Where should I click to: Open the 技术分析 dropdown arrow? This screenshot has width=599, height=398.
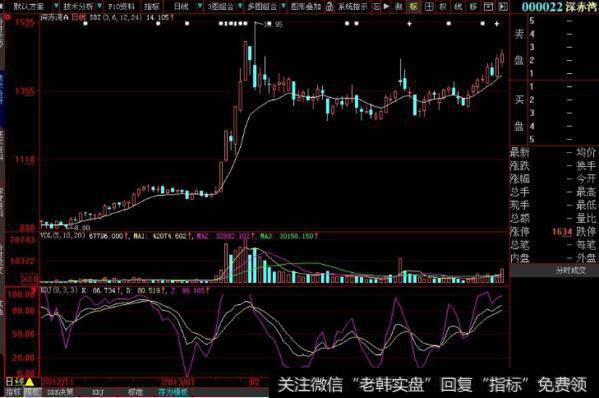click(100, 6)
